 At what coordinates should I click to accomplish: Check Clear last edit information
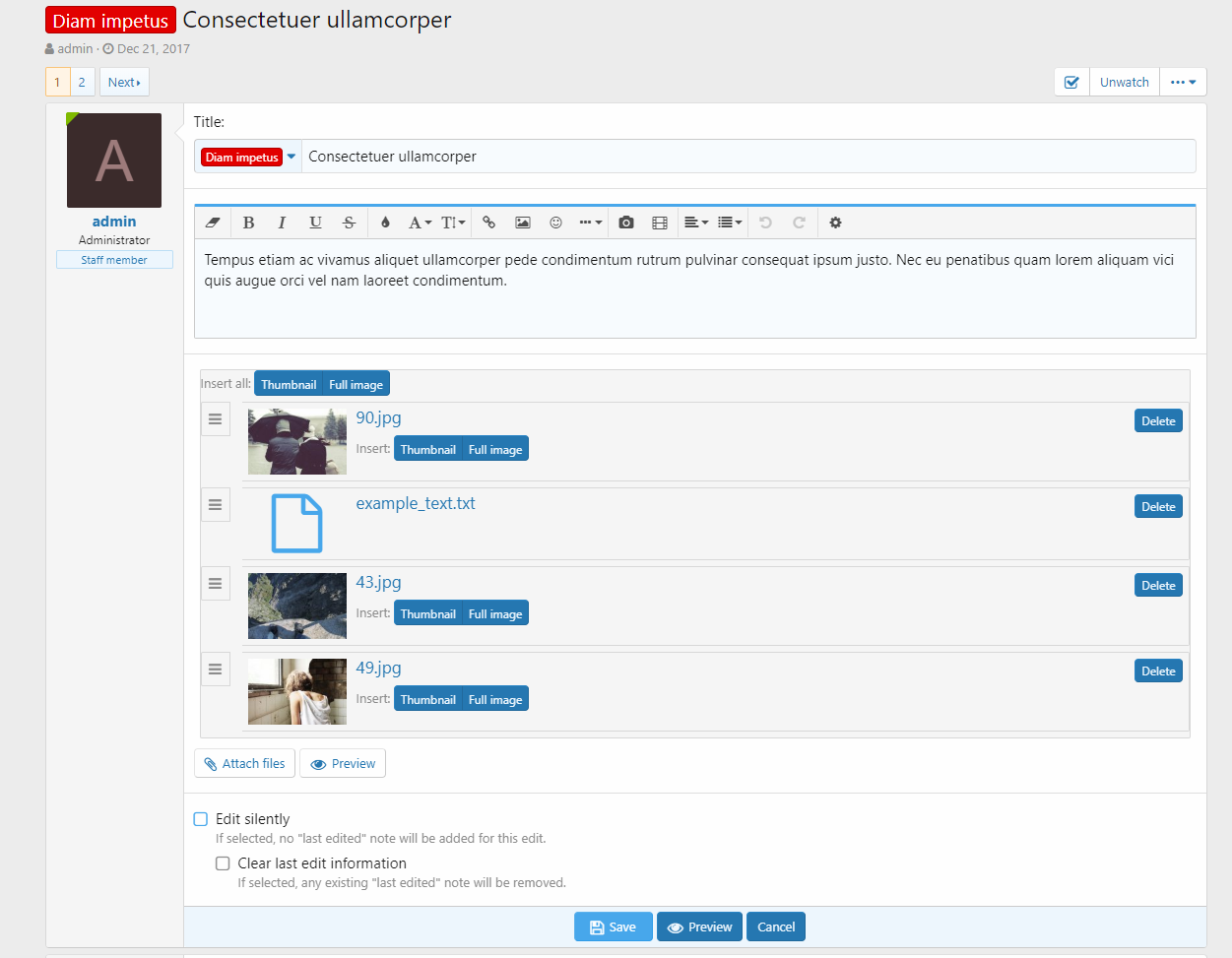click(x=223, y=863)
